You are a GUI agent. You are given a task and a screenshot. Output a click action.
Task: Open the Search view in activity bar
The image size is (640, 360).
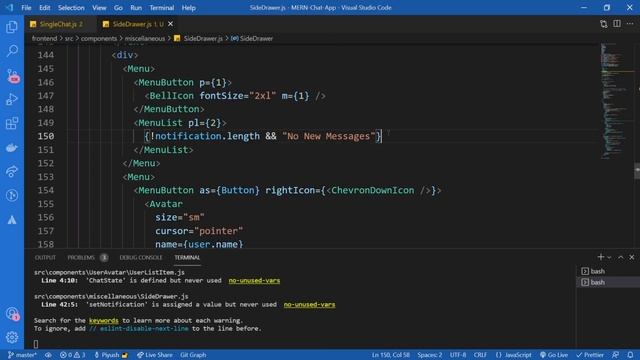click(x=12, y=51)
